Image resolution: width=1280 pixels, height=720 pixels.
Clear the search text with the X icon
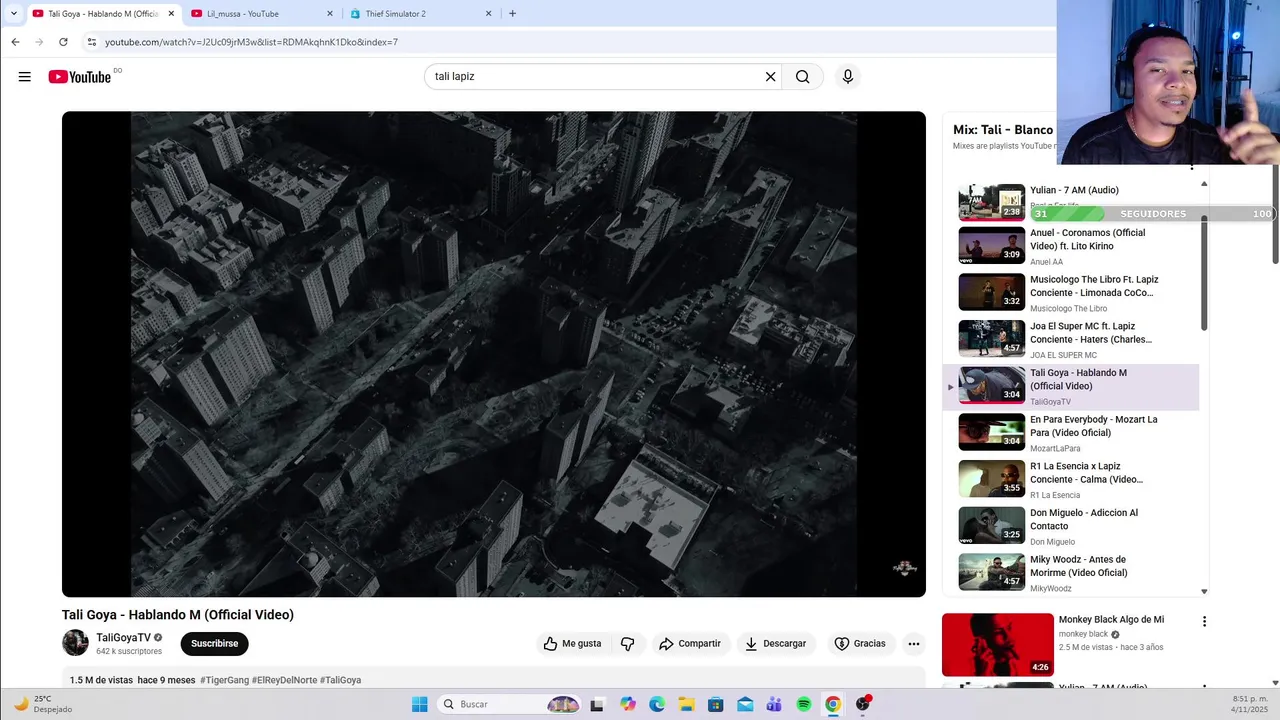click(770, 77)
